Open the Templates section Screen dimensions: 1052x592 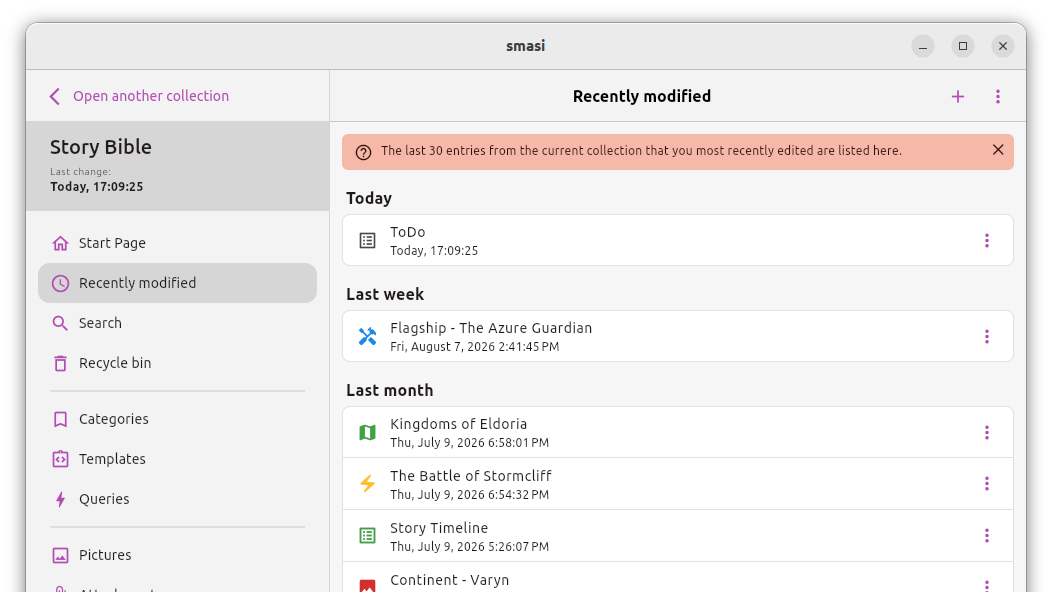[112, 459]
